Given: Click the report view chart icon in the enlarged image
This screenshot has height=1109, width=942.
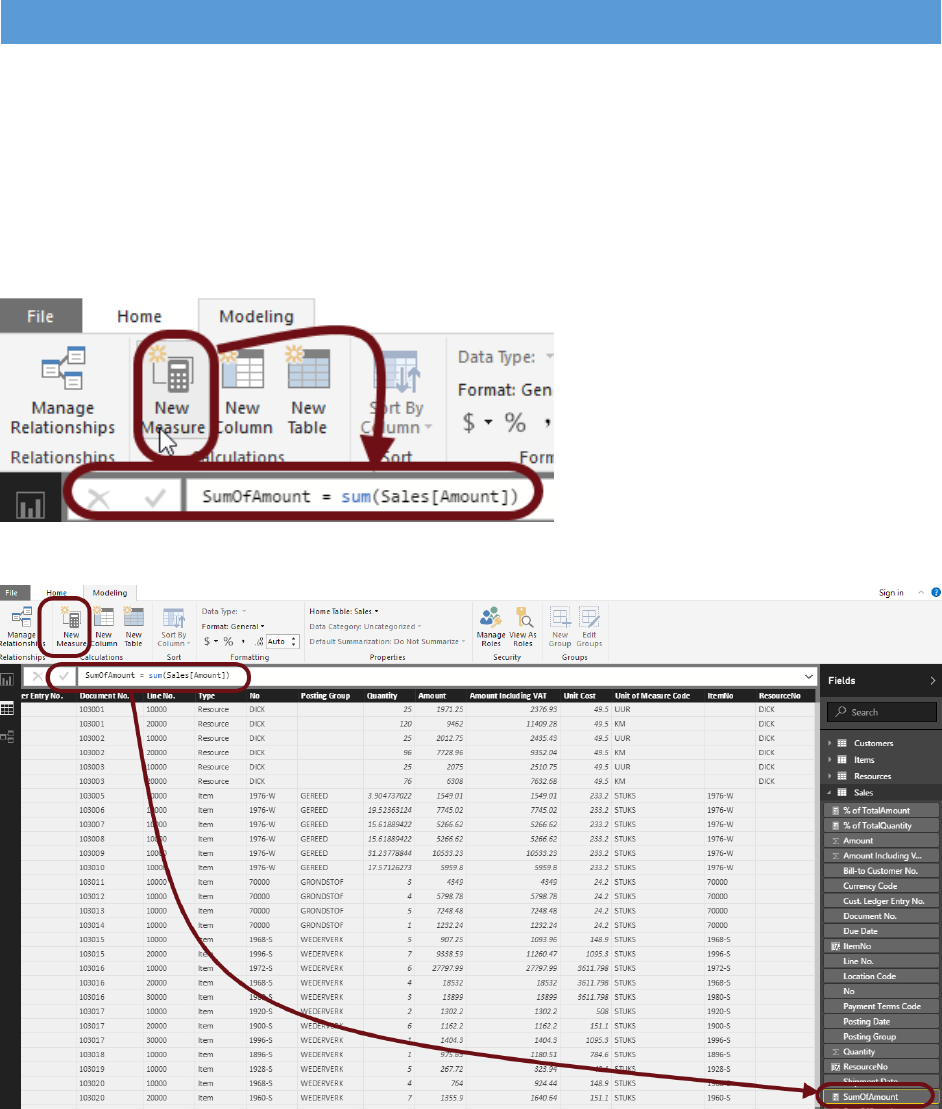Looking at the screenshot, I should click(30, 505).
